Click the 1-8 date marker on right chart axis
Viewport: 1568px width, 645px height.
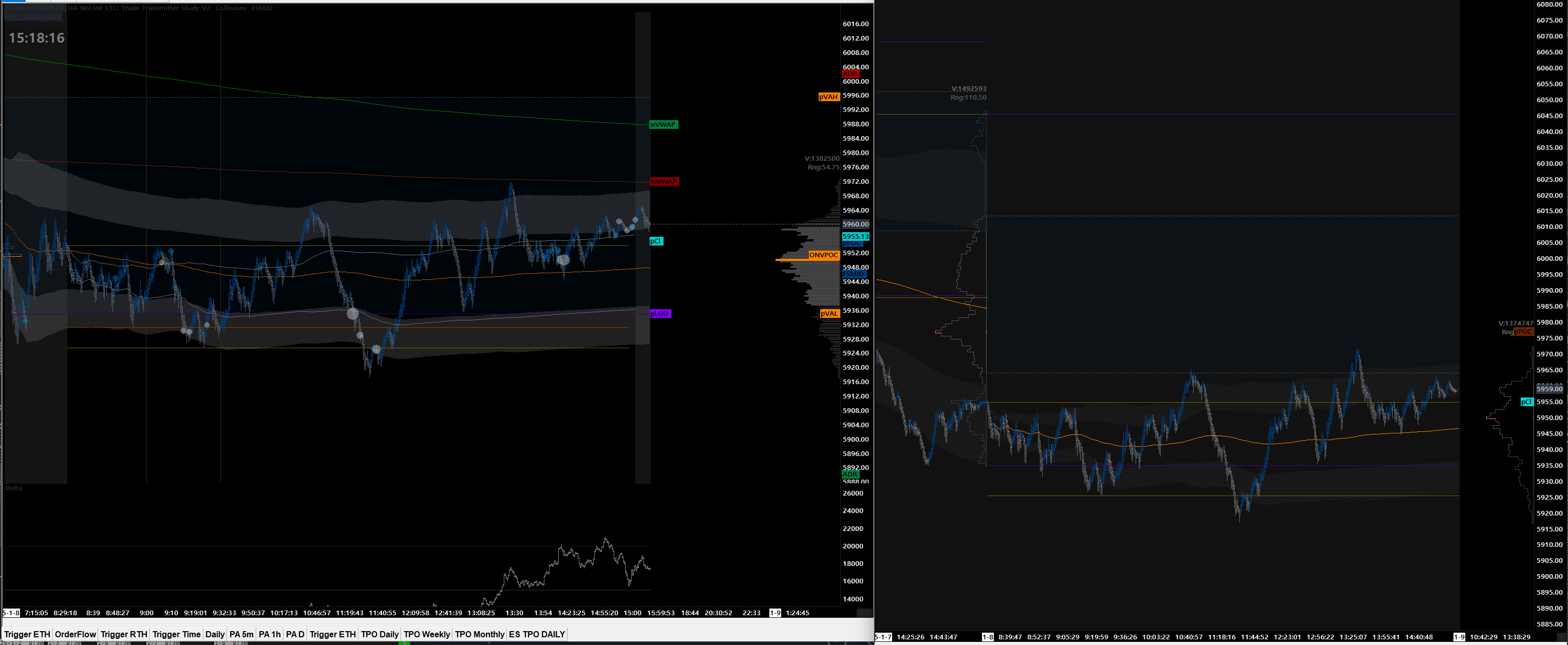click(987, 637)
